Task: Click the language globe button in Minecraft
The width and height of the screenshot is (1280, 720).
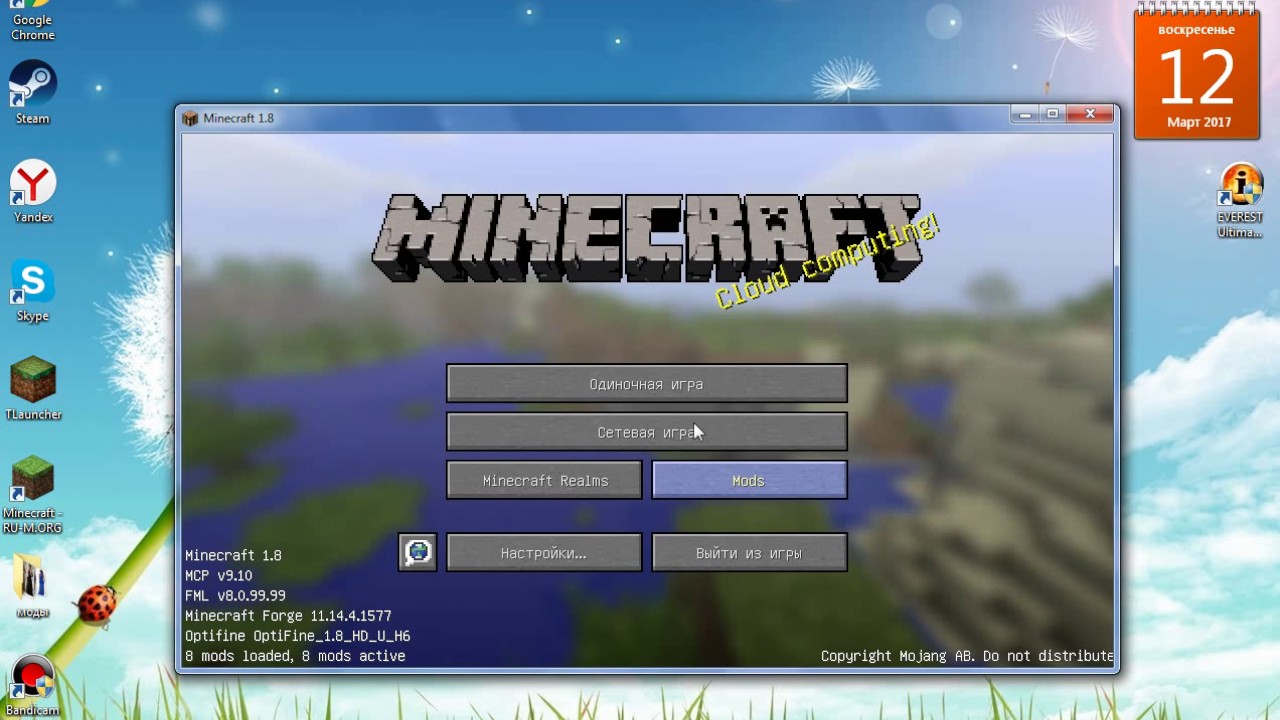Action: tap(417, 552)
